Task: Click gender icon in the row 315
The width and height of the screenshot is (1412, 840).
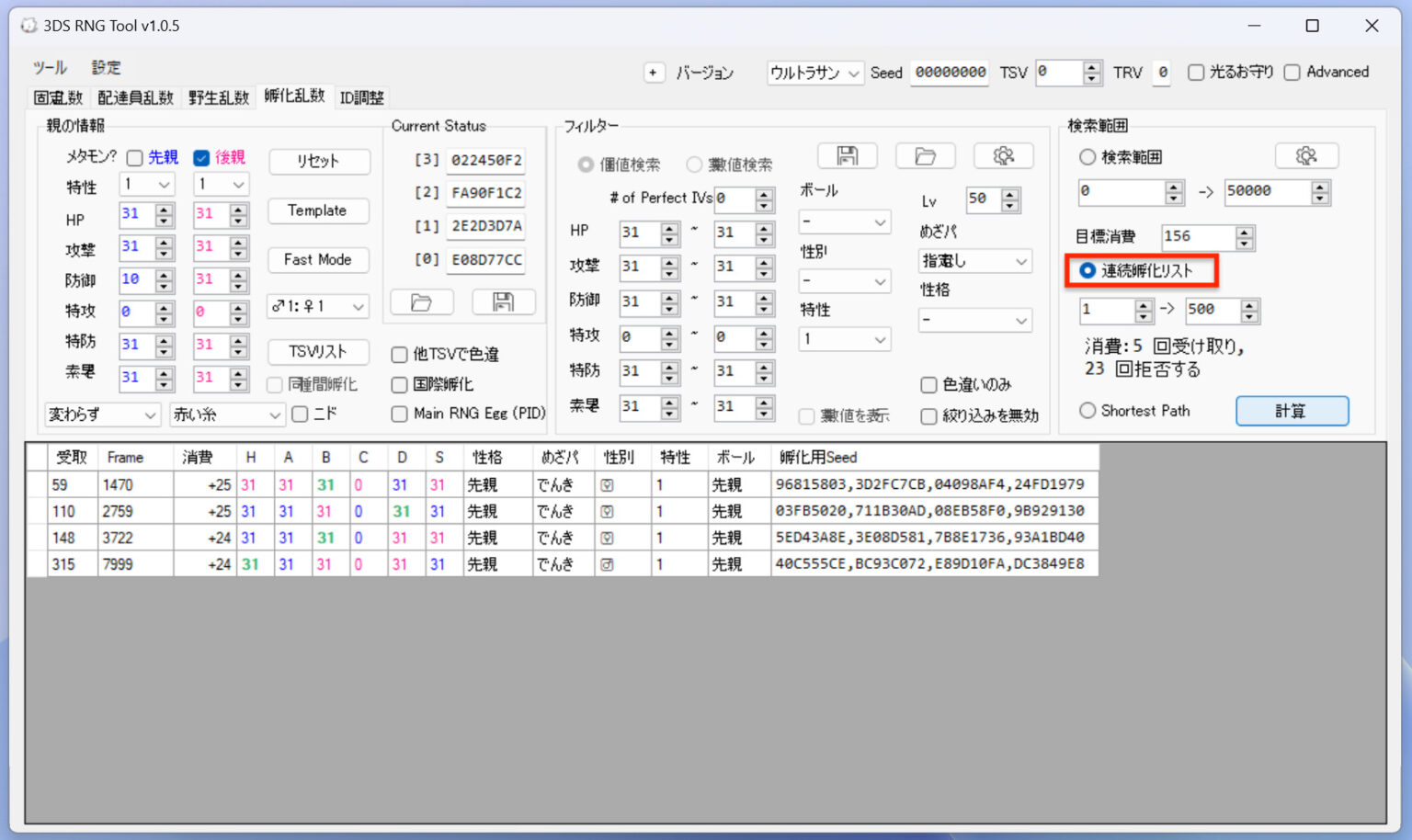Action: click(607, 564)
